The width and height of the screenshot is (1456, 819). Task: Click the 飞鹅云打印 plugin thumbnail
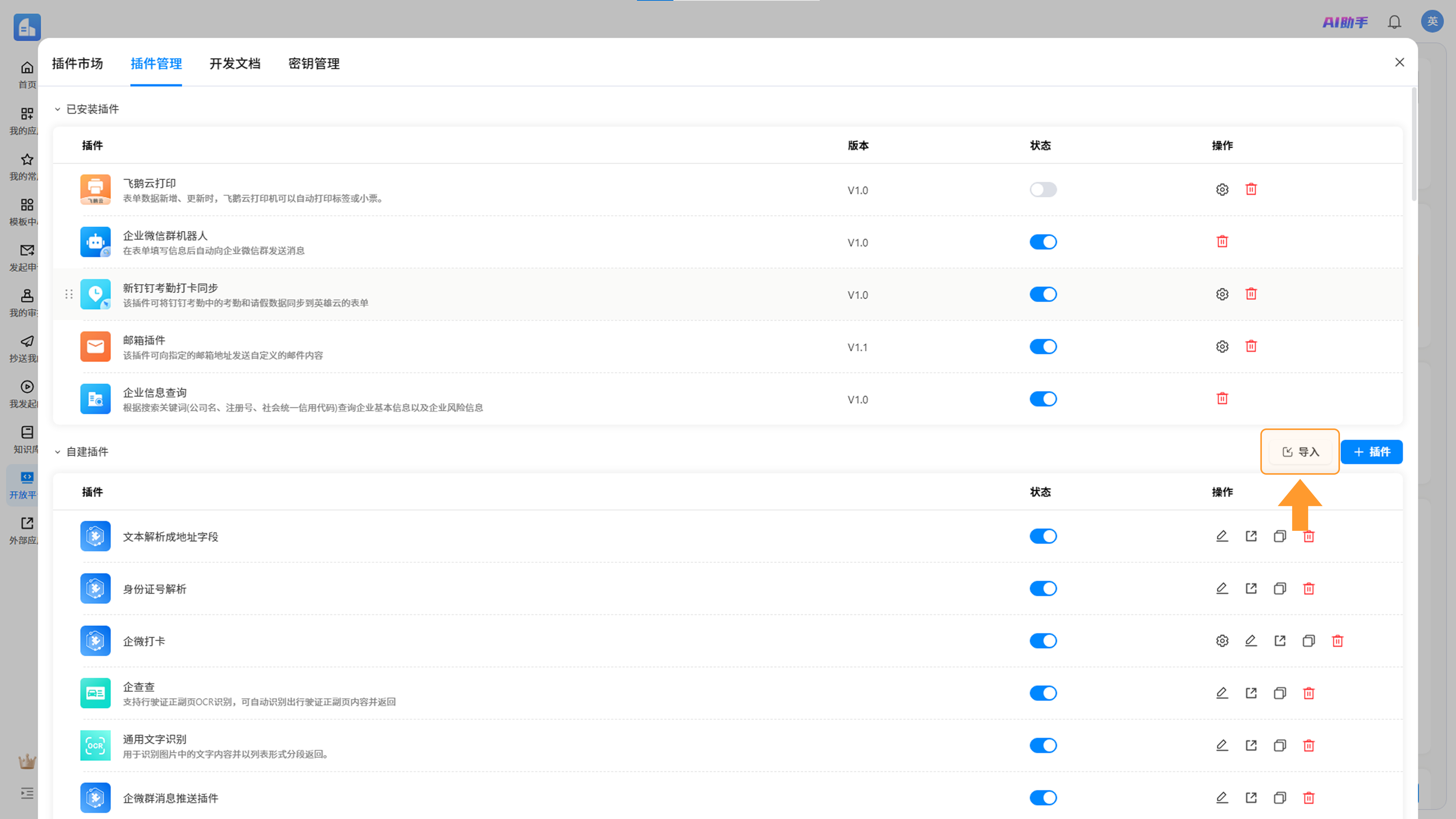pyautogui.click(x=95, y=189)
